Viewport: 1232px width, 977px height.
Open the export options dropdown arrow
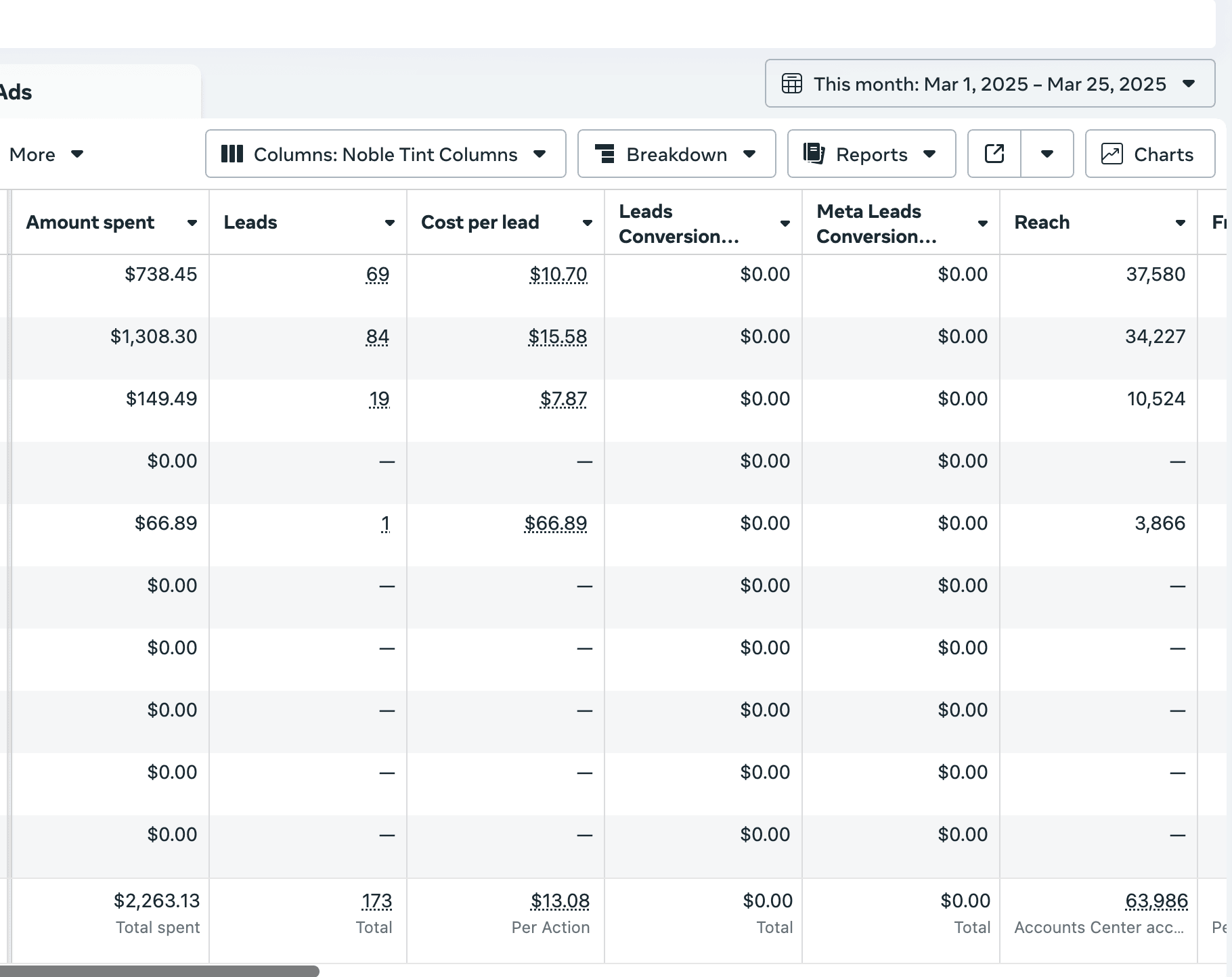tap(1047, 154)
